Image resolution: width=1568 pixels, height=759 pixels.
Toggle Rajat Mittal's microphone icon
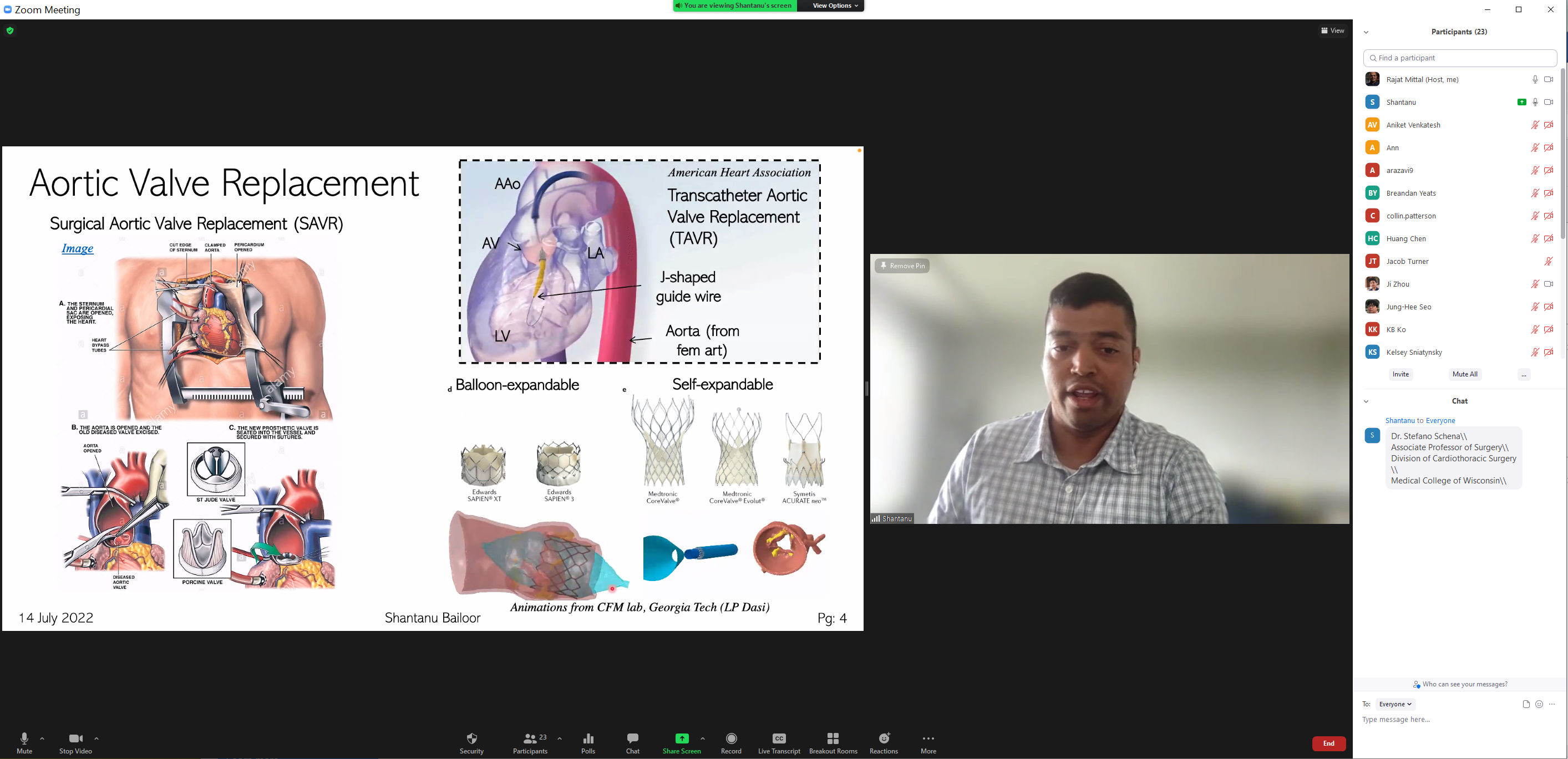1535,79
